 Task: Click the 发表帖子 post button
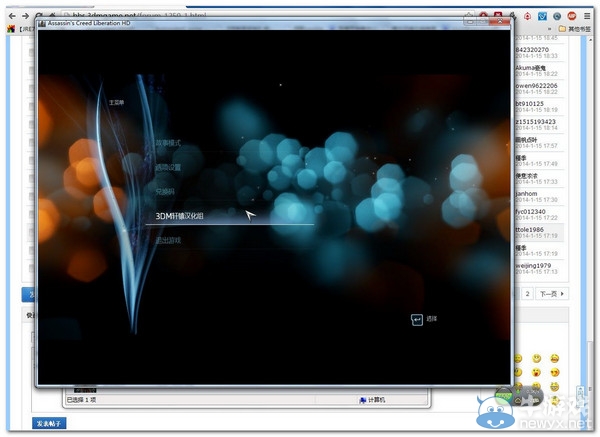coord(49,423)
